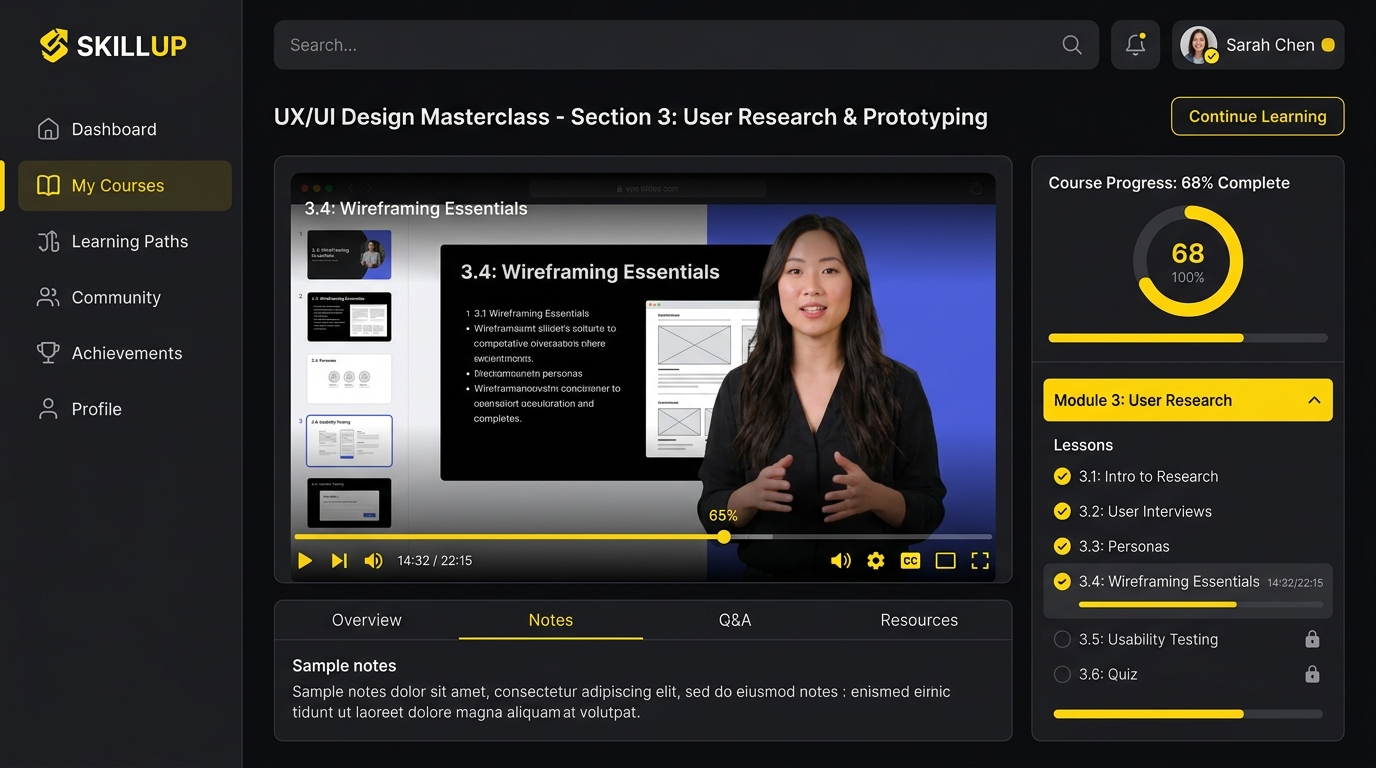
Task: Toggle closed captions on video
Action: click(910, 561)
